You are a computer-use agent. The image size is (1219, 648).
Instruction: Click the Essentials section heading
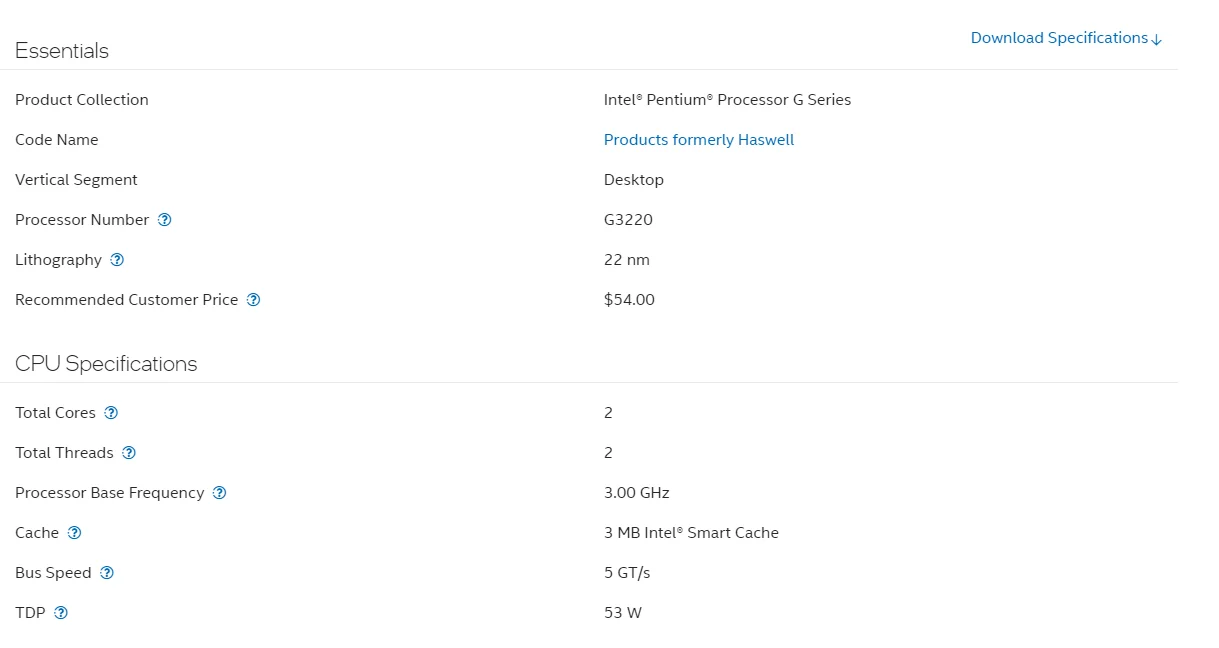(x=62, y=51)
